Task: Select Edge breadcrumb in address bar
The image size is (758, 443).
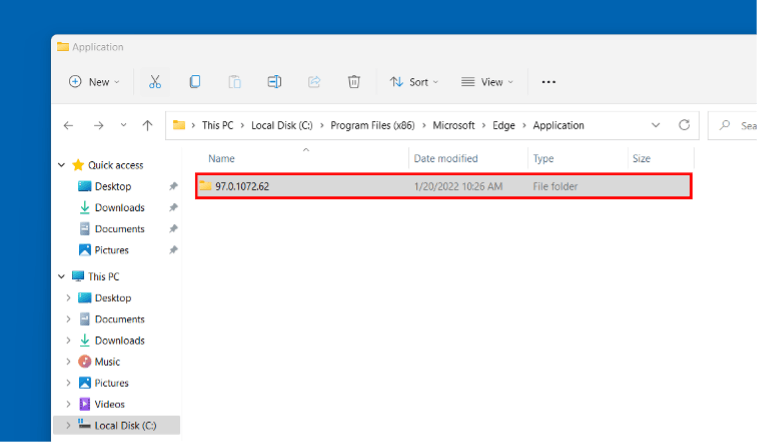Action: pos(504,125)
